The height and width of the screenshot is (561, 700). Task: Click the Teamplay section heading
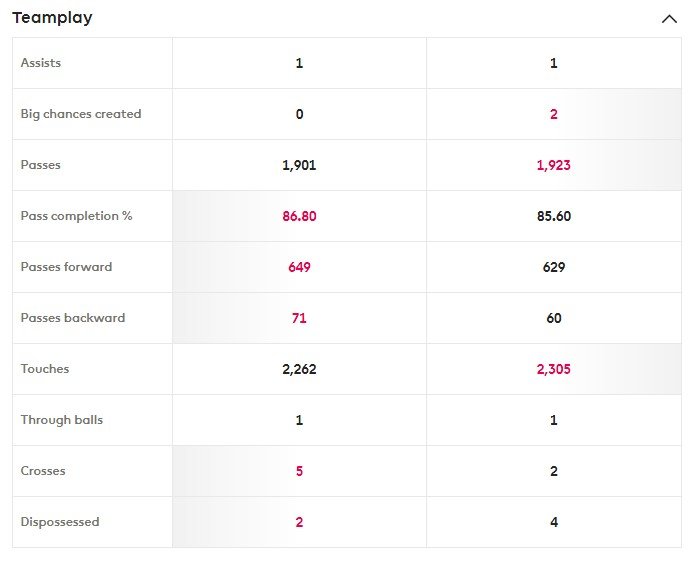[x=52, y=18]
